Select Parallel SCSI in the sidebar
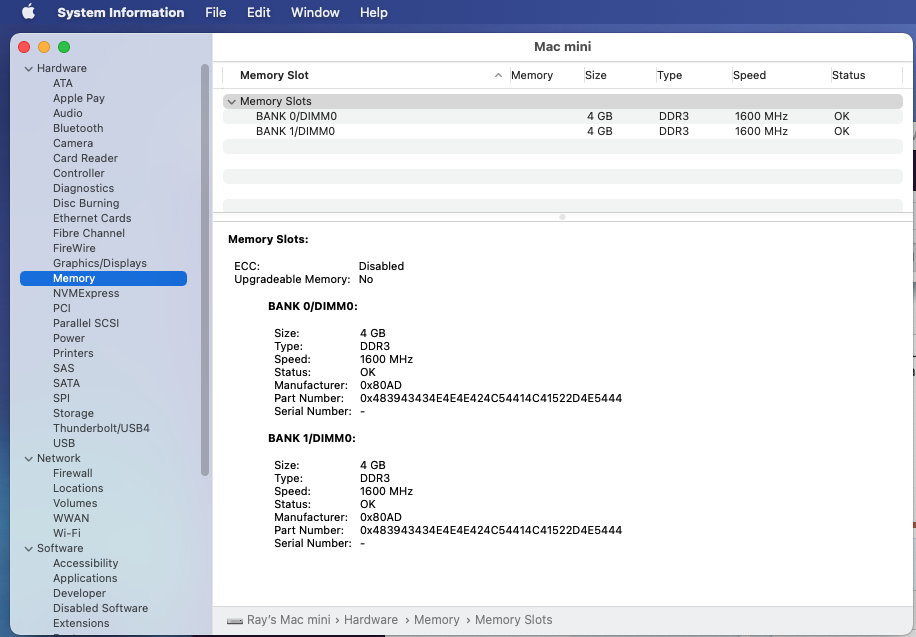This screenshot has height=637, width=916. click(86, 323)
